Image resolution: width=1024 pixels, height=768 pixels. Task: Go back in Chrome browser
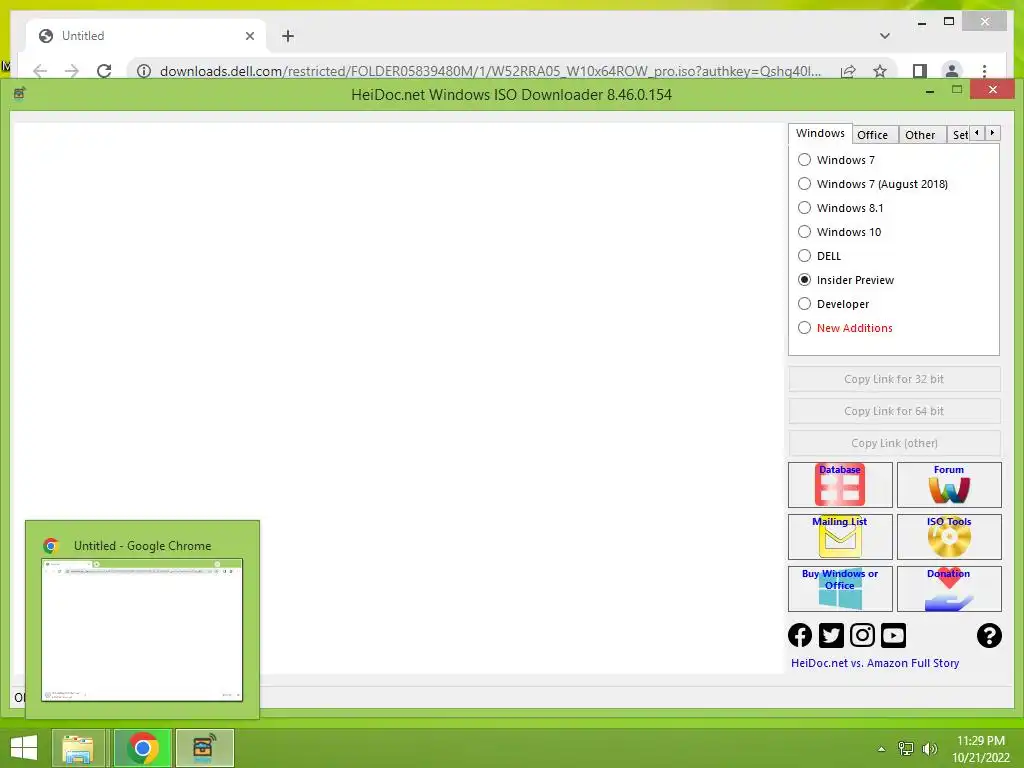click(x=40, y=71)
